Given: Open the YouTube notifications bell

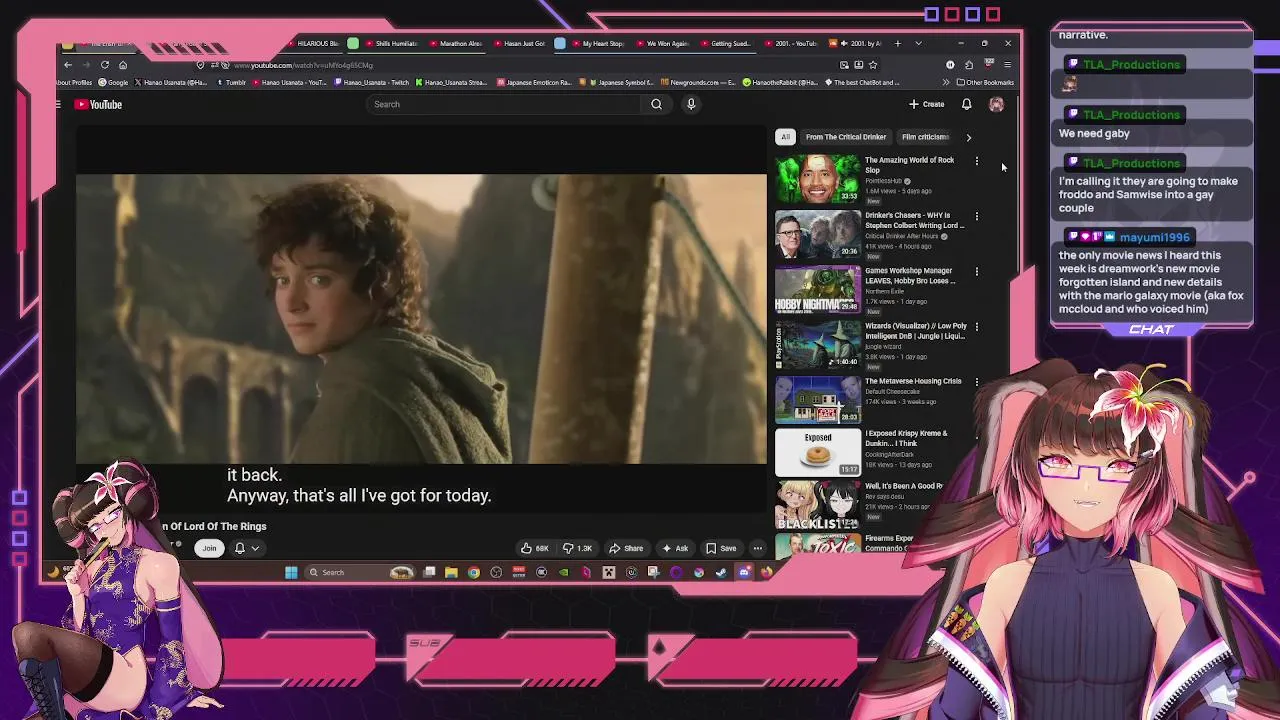Looking at the screenshot, I should coord(966,104).
